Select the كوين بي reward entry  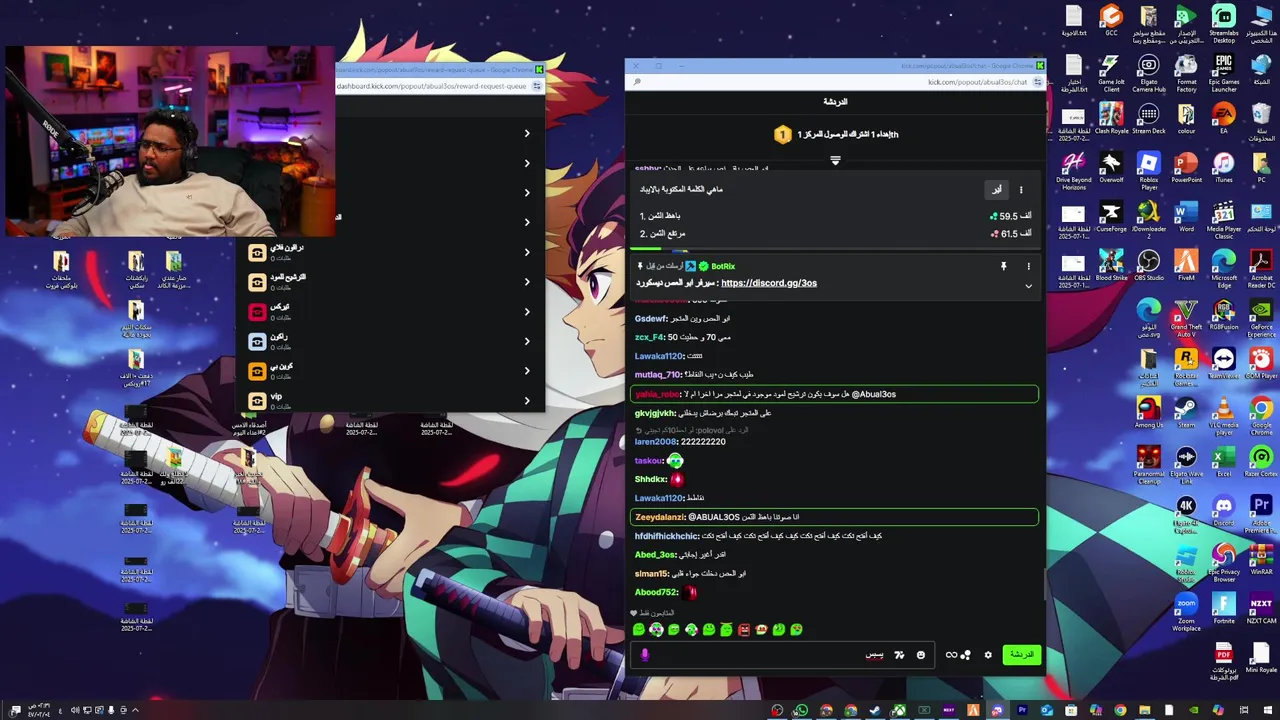point(390,371)
